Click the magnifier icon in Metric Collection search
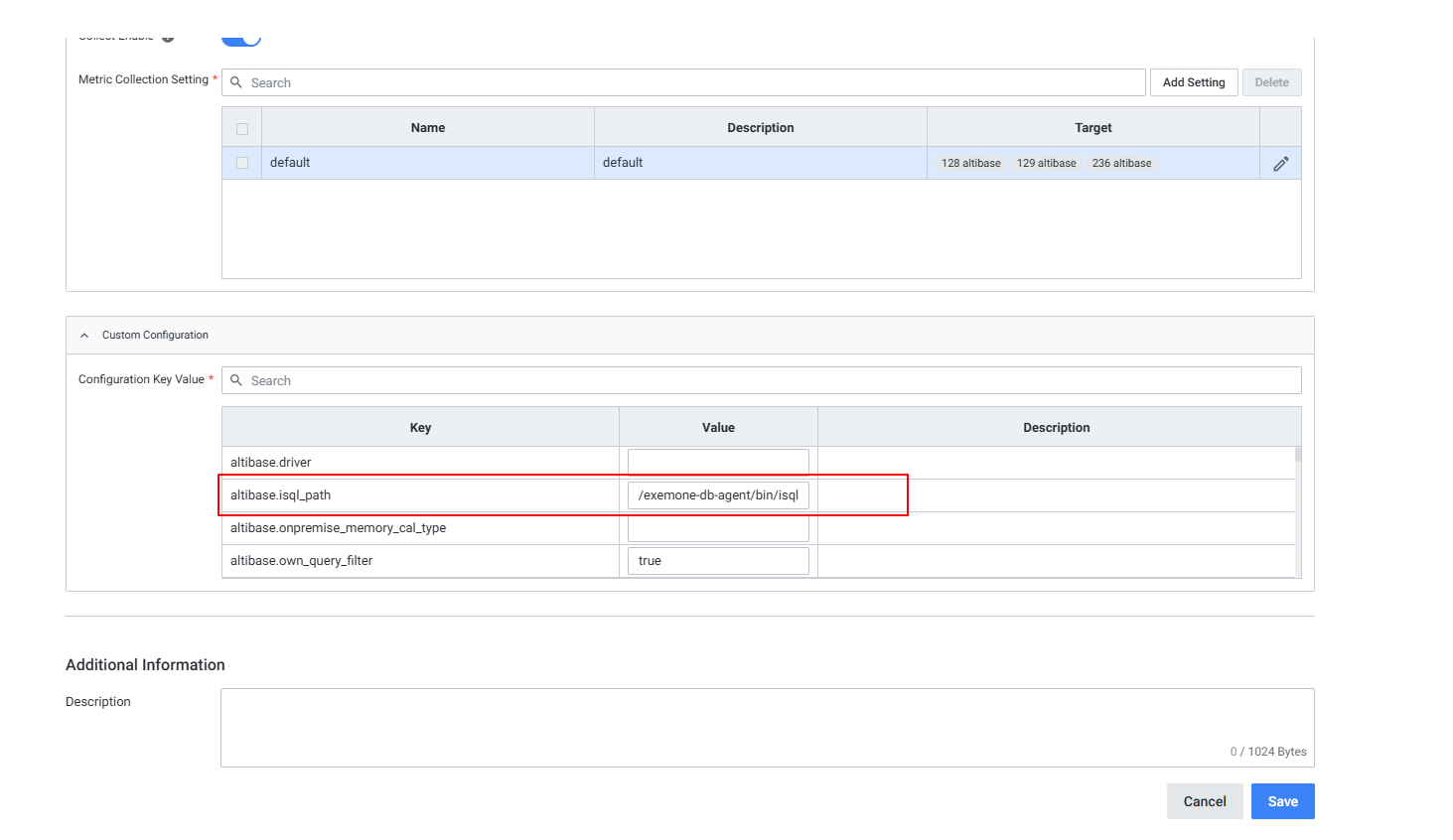1453x840 pixels. [x=236, y=82]
